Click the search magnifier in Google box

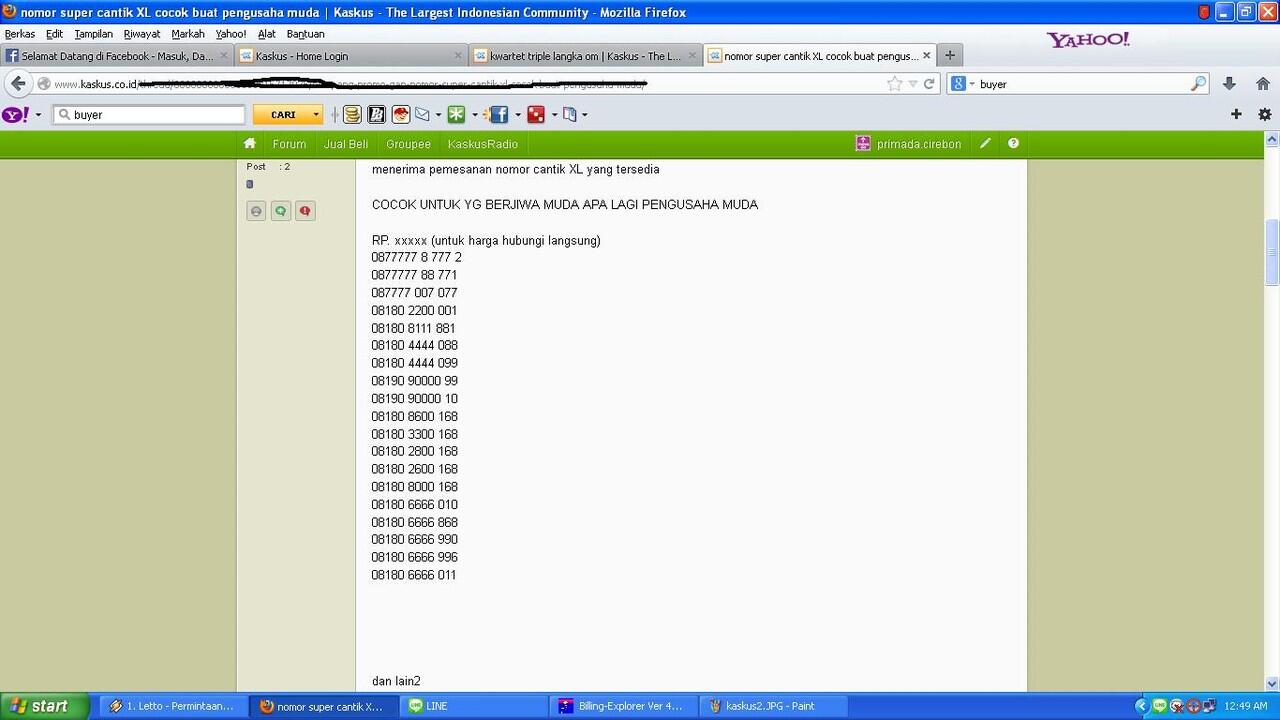(1198, 84)
